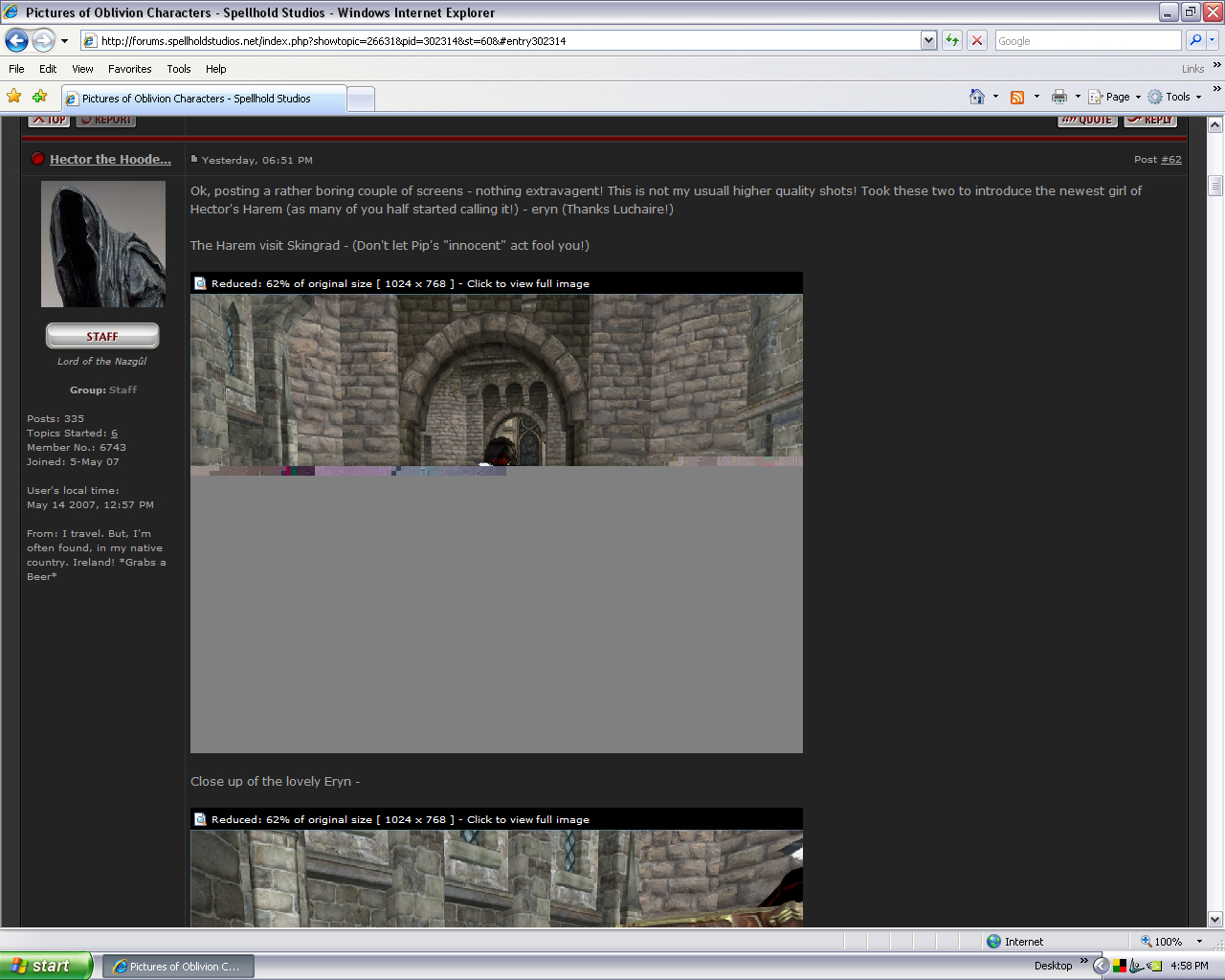Open the zoom level dropdown arrow

pos(1200,942)
